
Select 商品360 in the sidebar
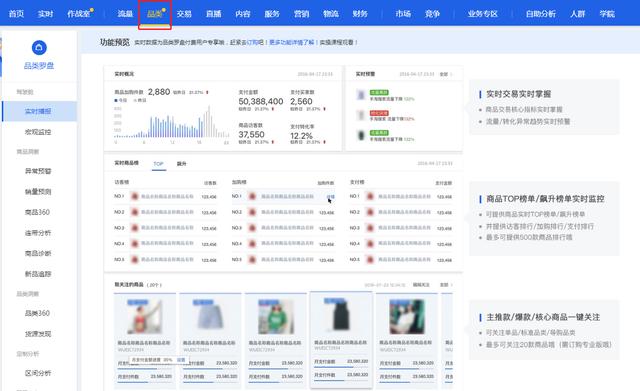pos(37,212)
